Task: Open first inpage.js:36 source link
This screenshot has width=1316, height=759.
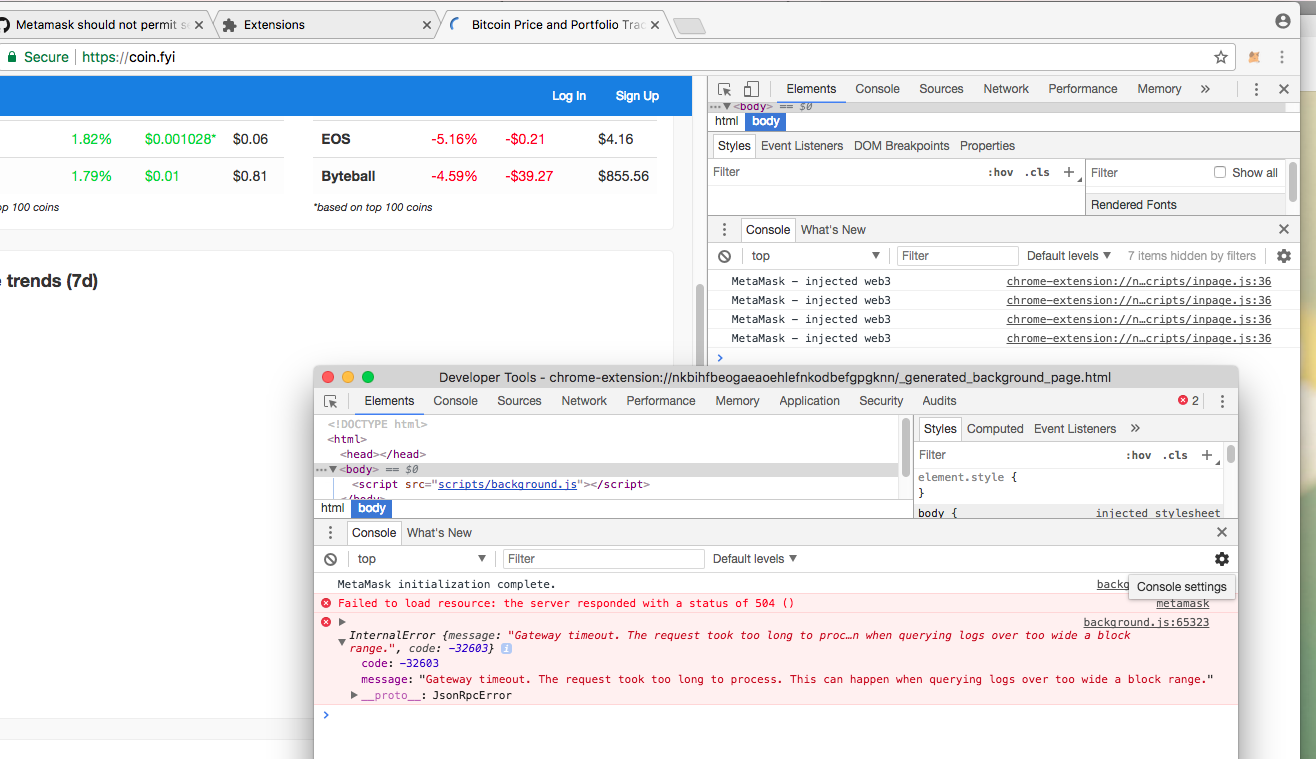Action: 1139,282
